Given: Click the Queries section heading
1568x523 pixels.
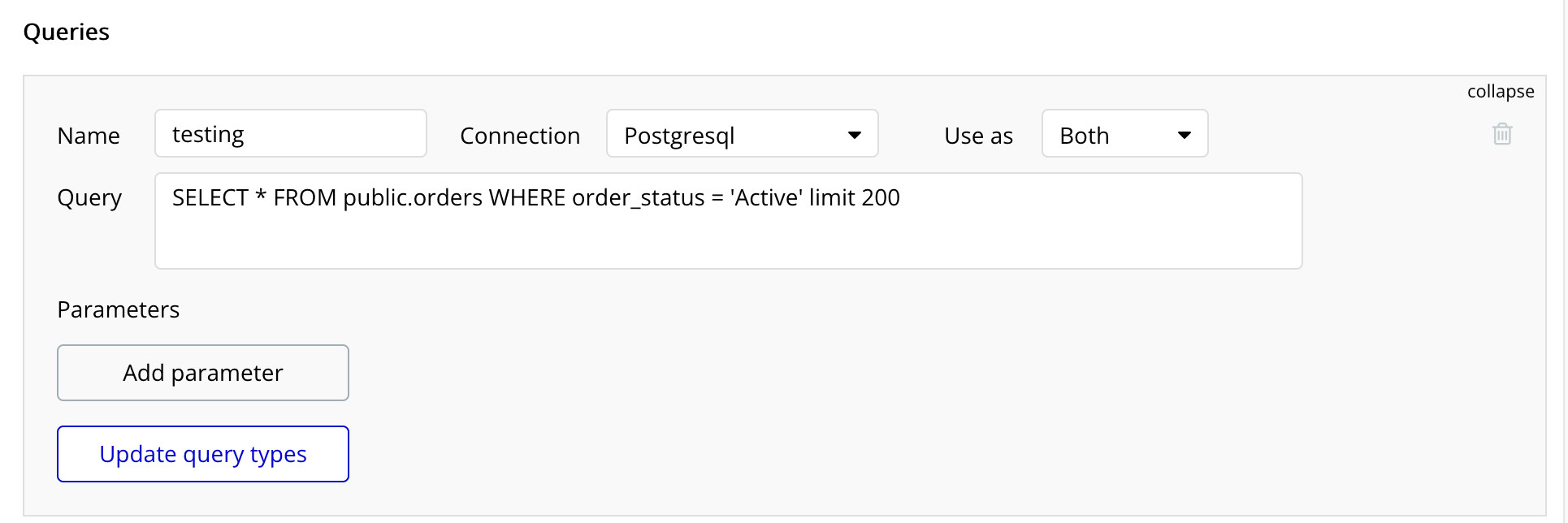Looking at the screenshot, I should pyautogui.click(x=67, y=32).
